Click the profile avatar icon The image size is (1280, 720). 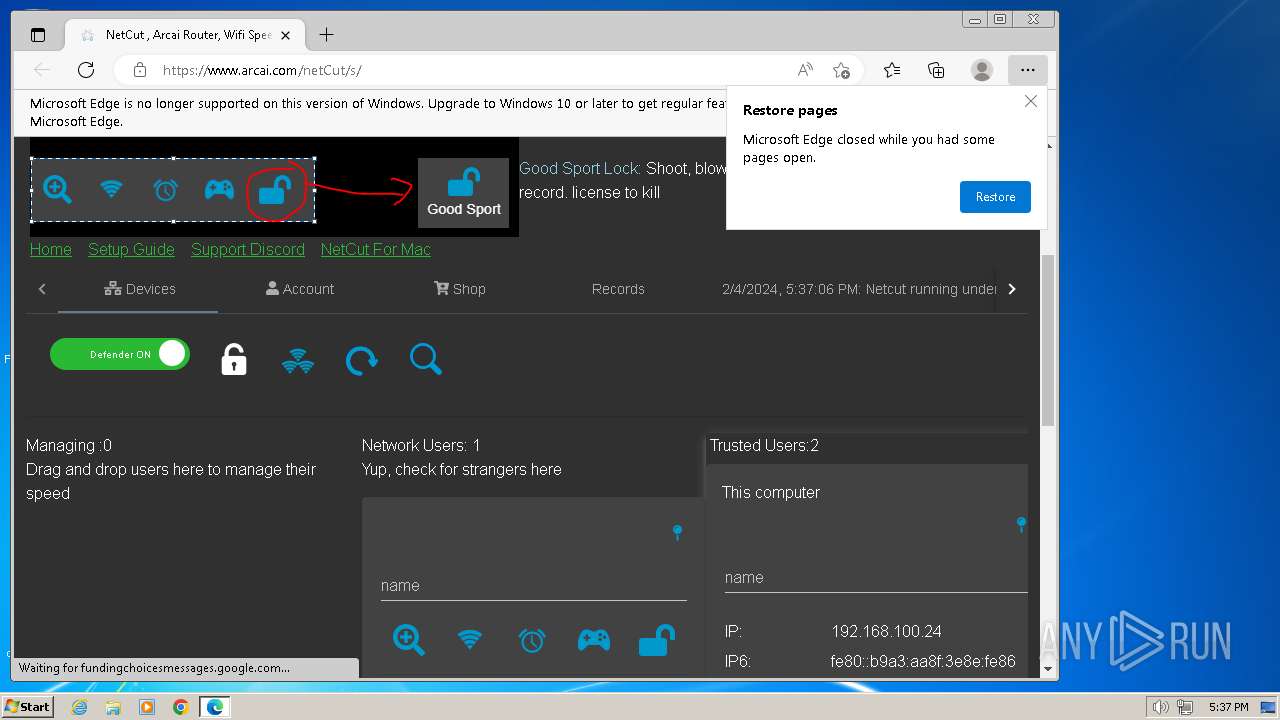coord(982,70)
